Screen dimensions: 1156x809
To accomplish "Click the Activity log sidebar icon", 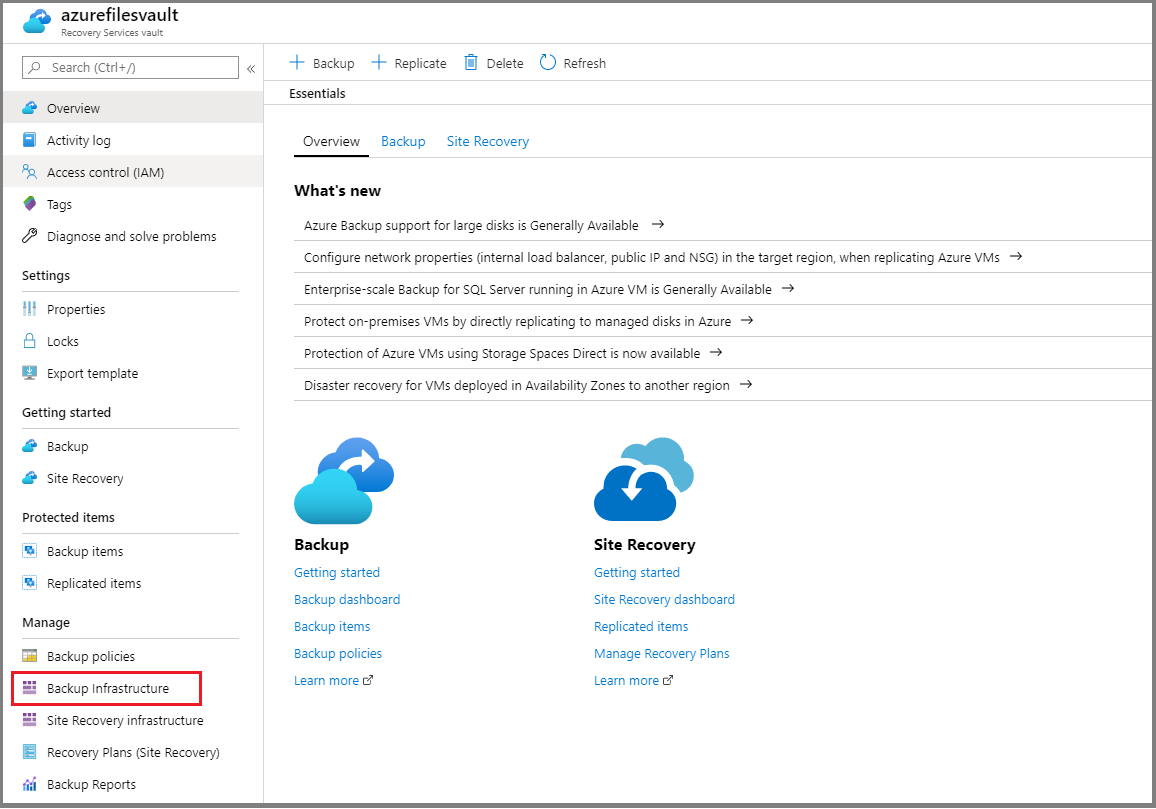I will pyautogui.click(x=29, y=139).
